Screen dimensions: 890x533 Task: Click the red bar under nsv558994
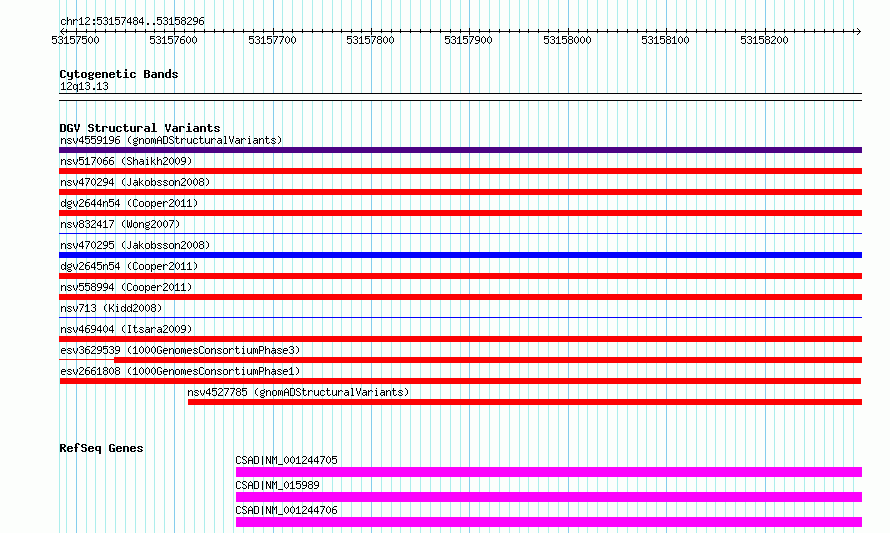[460, 297]
